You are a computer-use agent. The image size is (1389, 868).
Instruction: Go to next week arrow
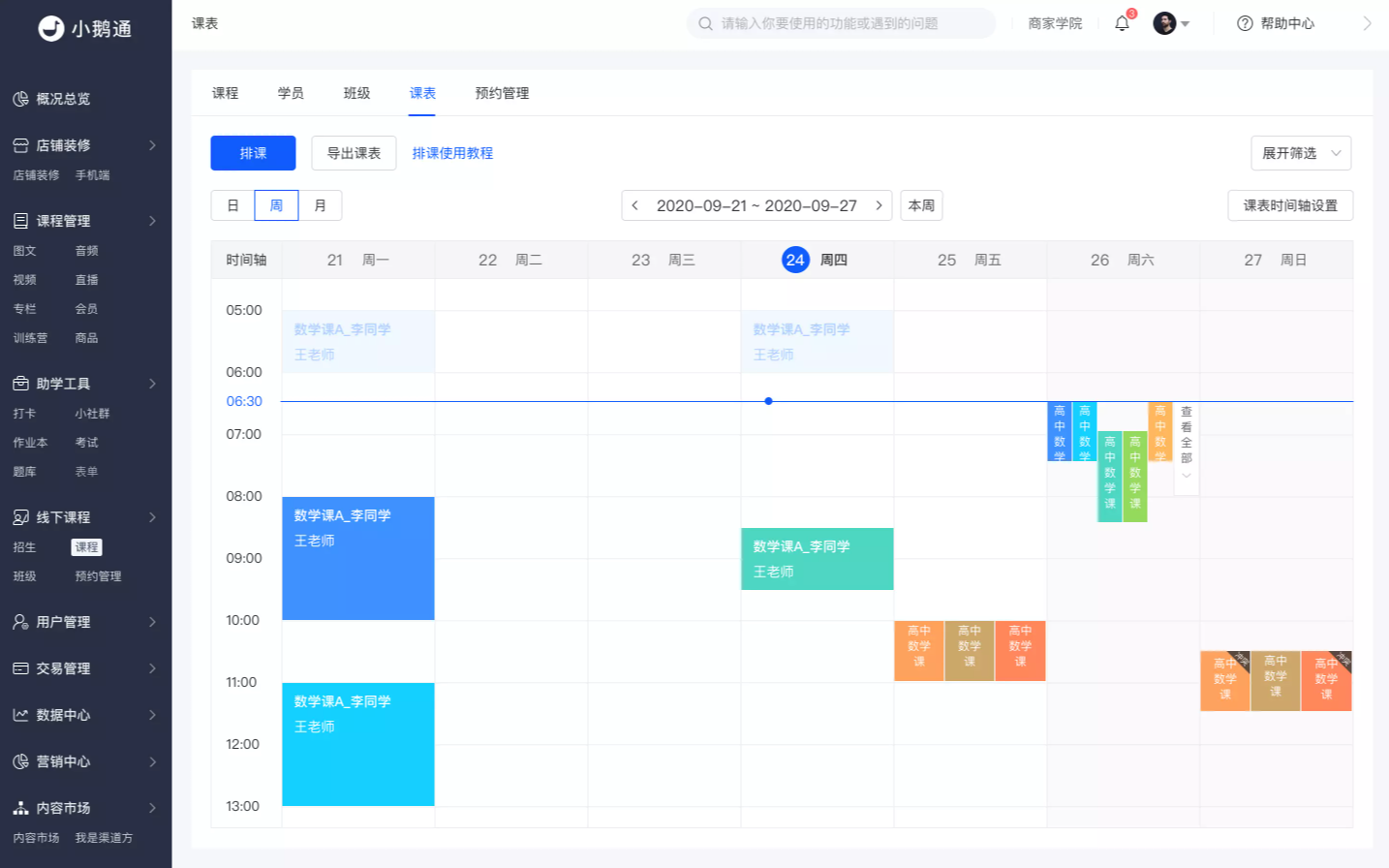pos(879,205)
